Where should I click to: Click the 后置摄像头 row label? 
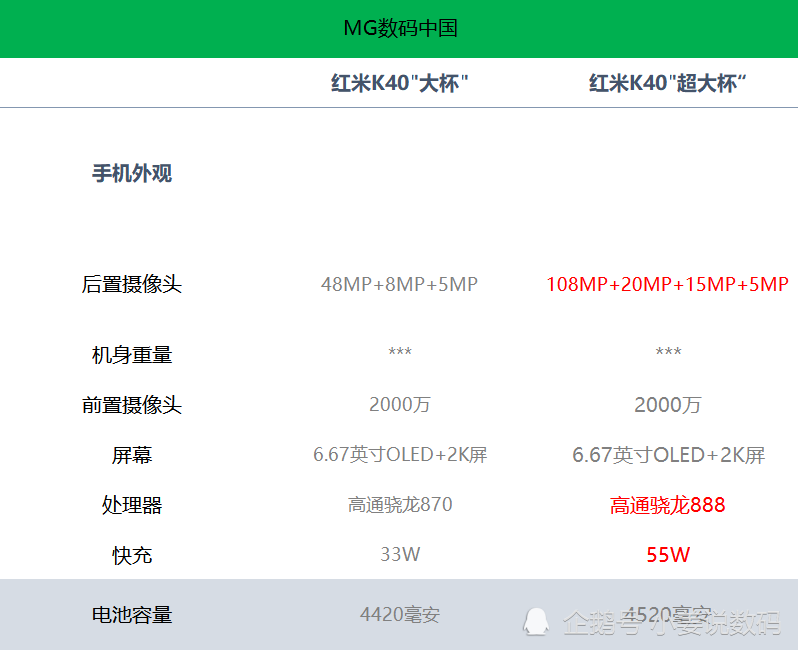pyautogui.click(x=132, y=284)
